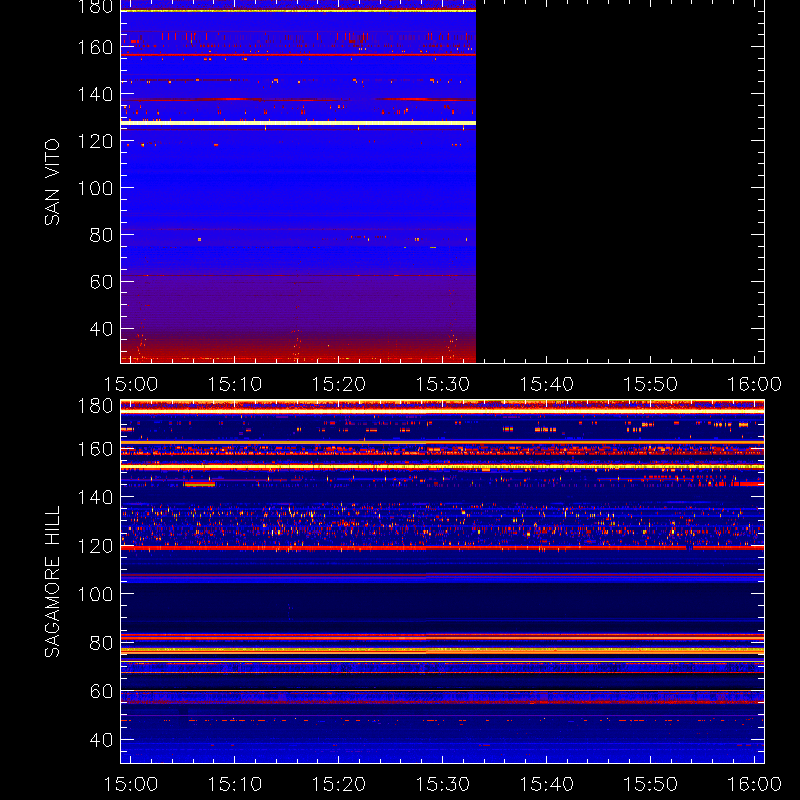Click 15:50 time label of Sagamore Hill plot

coord(651,784)
